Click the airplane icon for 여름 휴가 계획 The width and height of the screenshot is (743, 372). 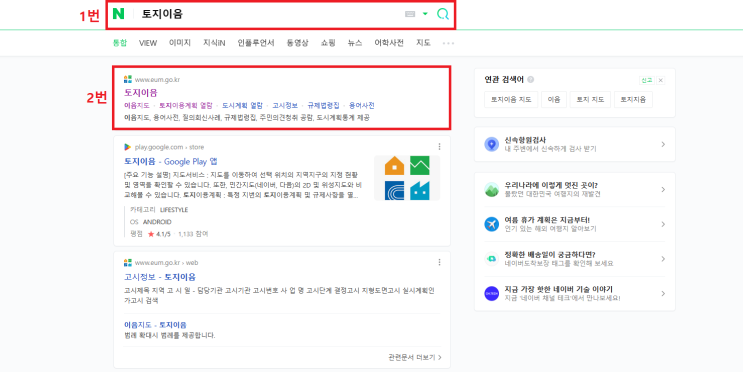tap(491, 224)
